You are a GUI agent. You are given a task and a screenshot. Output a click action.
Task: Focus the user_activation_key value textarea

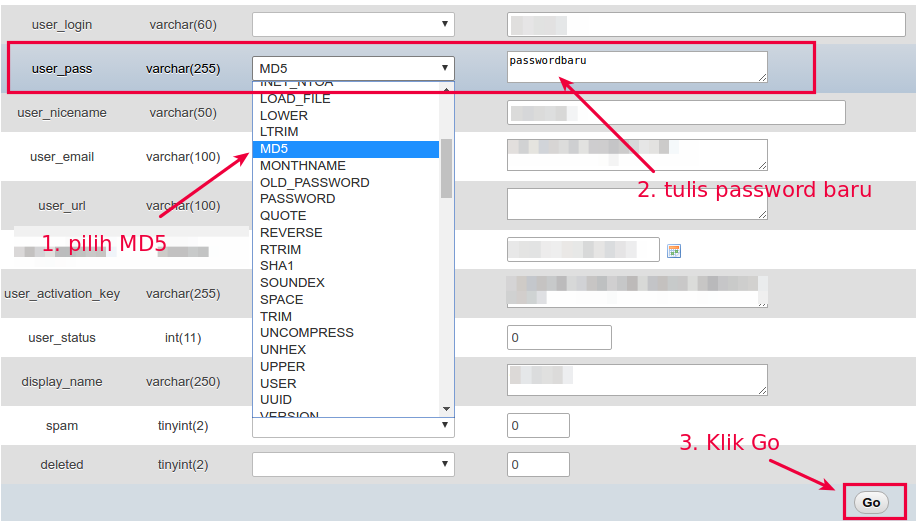tap(637, 292)
